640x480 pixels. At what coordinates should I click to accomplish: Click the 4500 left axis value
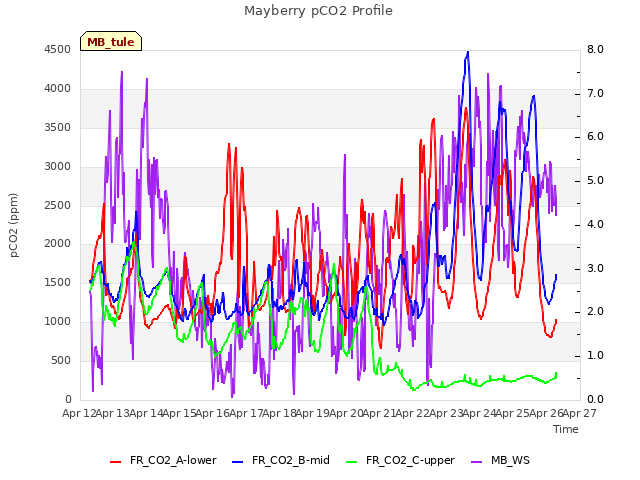[58, 49]
